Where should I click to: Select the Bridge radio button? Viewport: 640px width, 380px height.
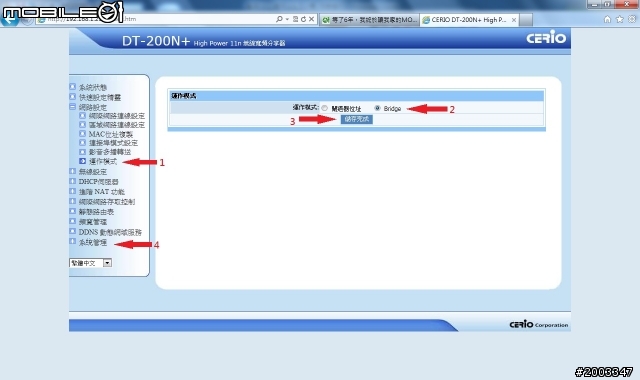377,108
